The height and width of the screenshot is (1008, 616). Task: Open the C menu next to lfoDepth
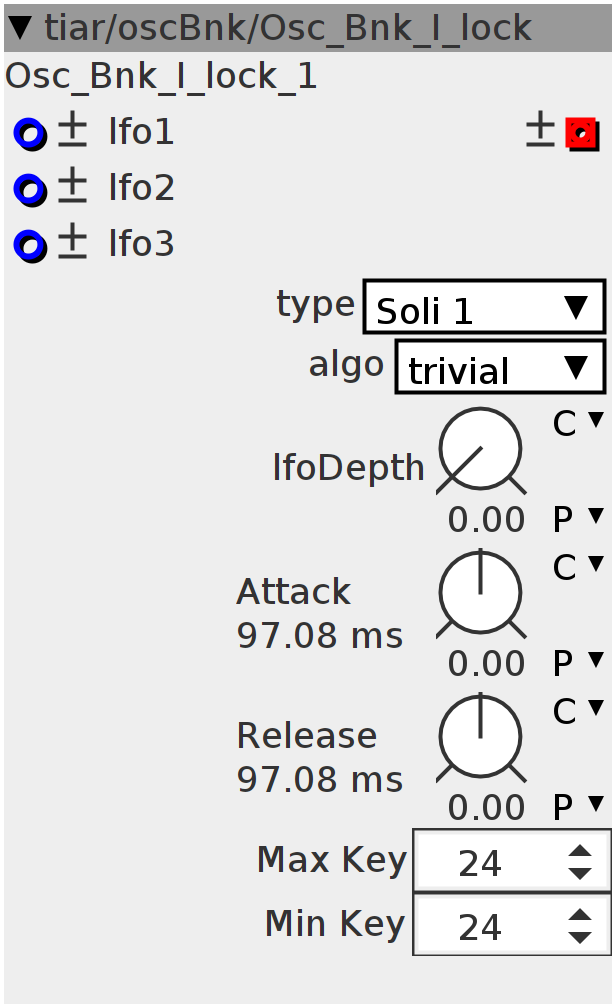[x=578, y=423]
